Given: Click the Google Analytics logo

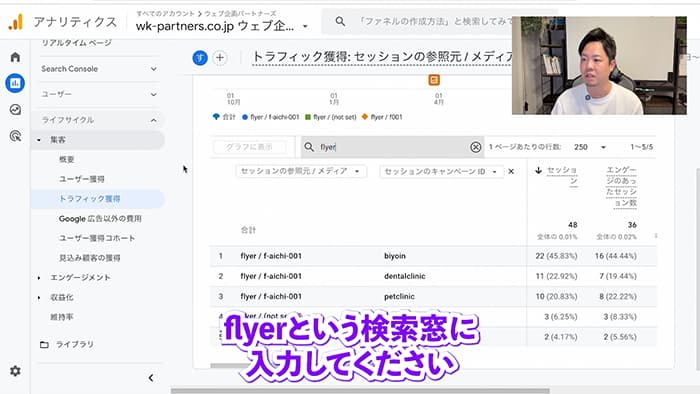Looking at the screenshot, I should tap(16, 22).
